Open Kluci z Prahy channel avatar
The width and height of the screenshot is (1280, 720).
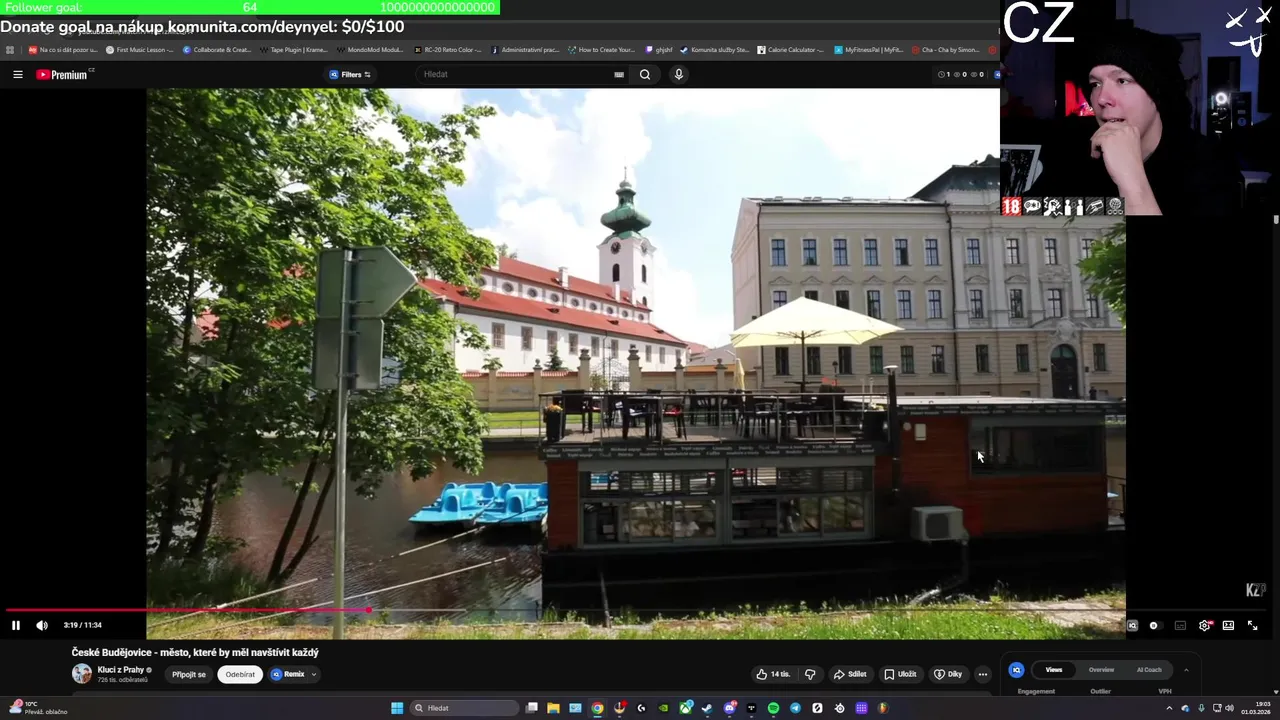click(81, 673)
